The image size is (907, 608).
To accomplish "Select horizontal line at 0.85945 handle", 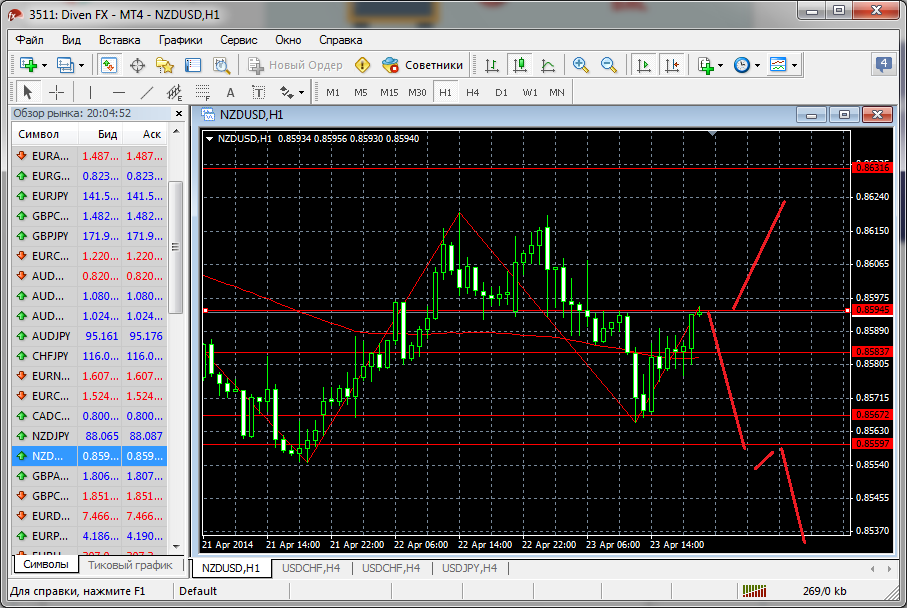I will pyautogui.click(x=205, y=311).
